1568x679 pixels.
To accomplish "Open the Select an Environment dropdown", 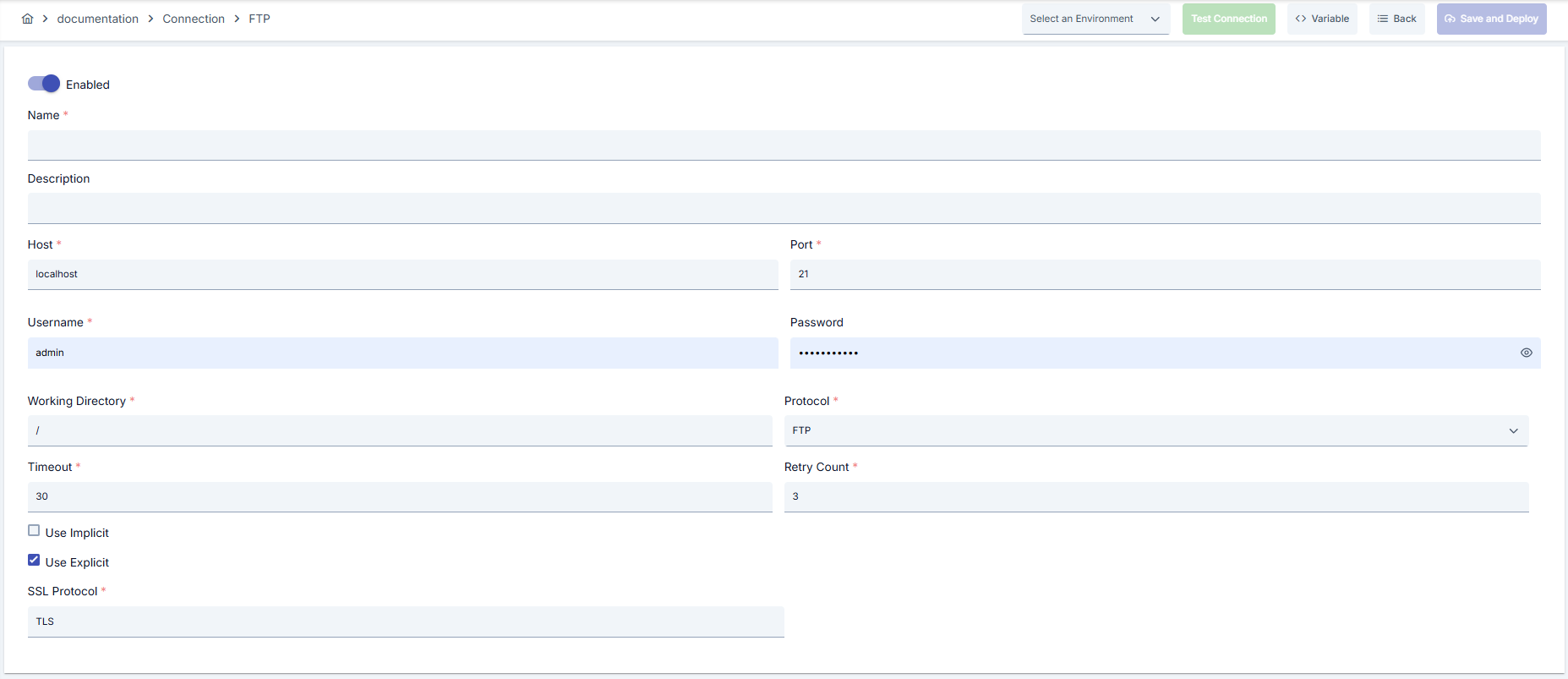I will click(x=1095, y=19).
